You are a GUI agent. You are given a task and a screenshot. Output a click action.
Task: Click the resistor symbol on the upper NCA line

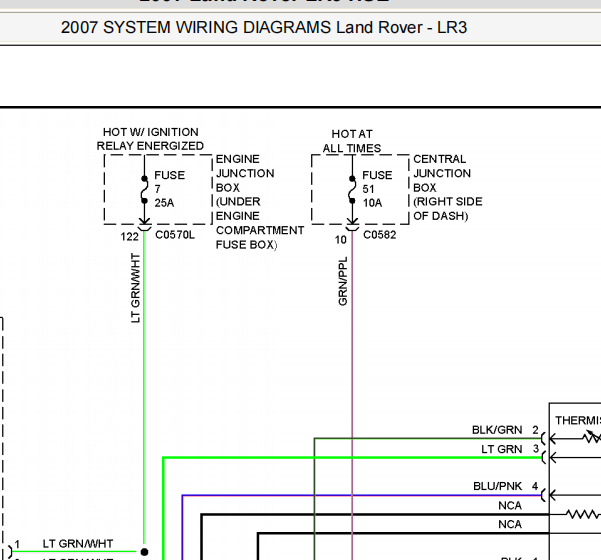(x=583, y=514)
